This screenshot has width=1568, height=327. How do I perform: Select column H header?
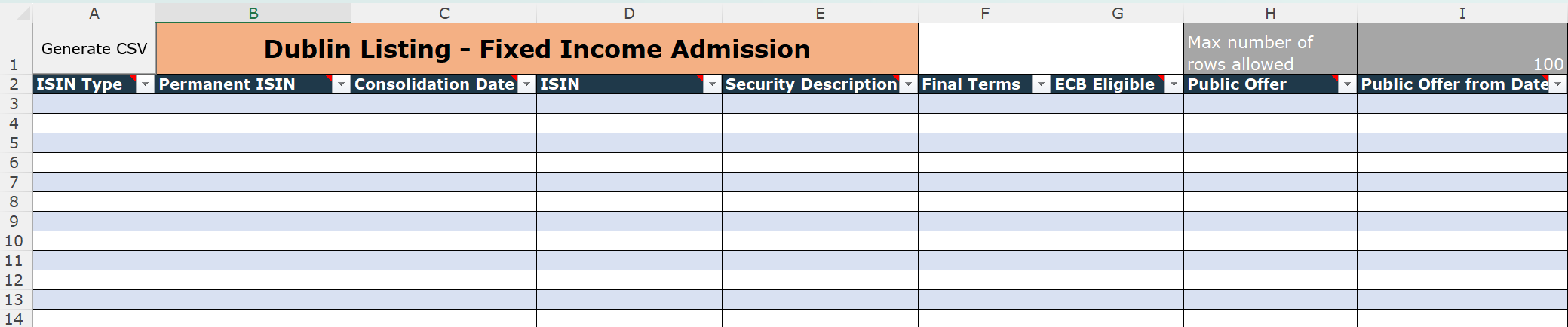[1270, 13]
